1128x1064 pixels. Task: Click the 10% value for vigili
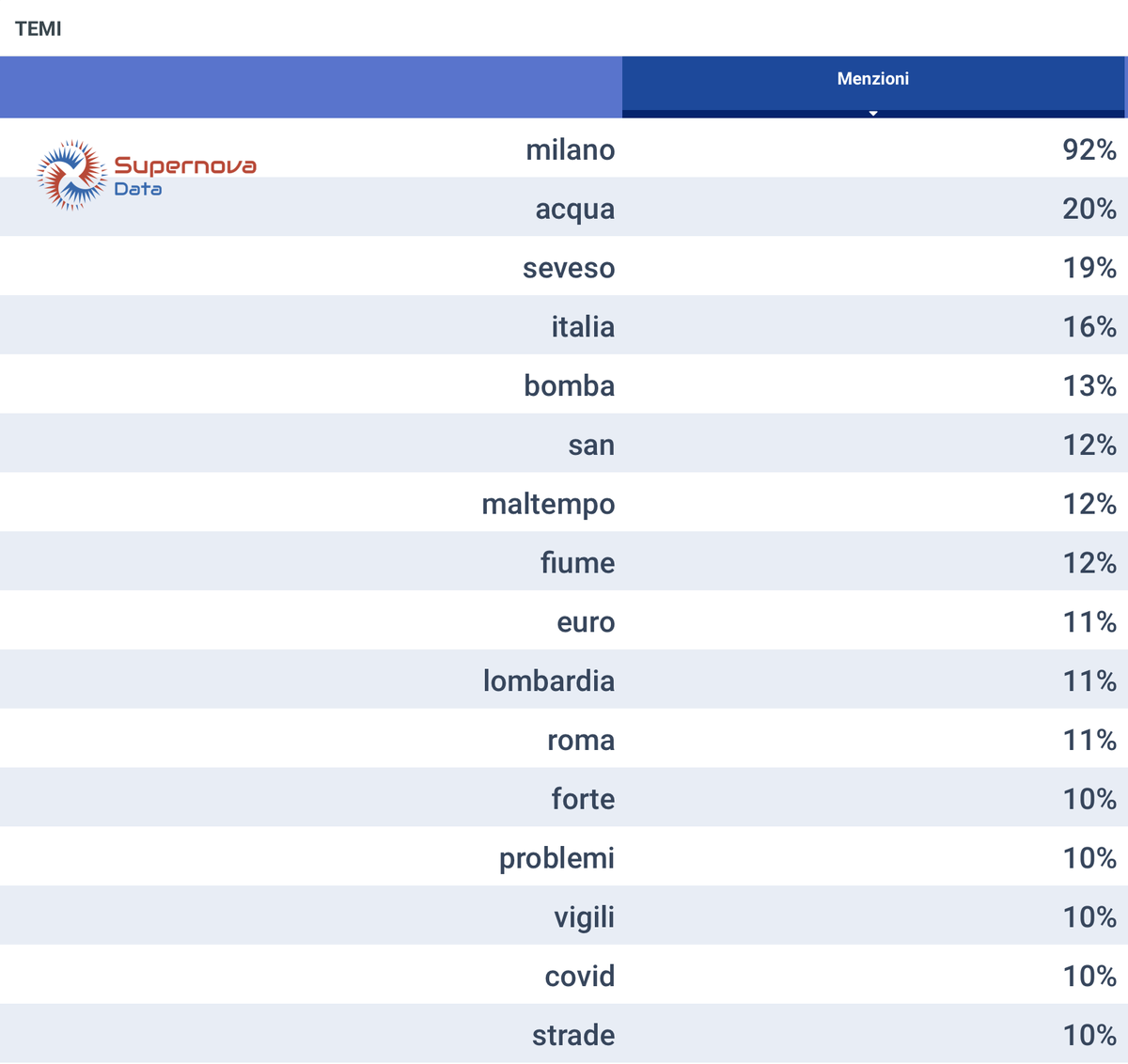click(x=1089, y=917)
